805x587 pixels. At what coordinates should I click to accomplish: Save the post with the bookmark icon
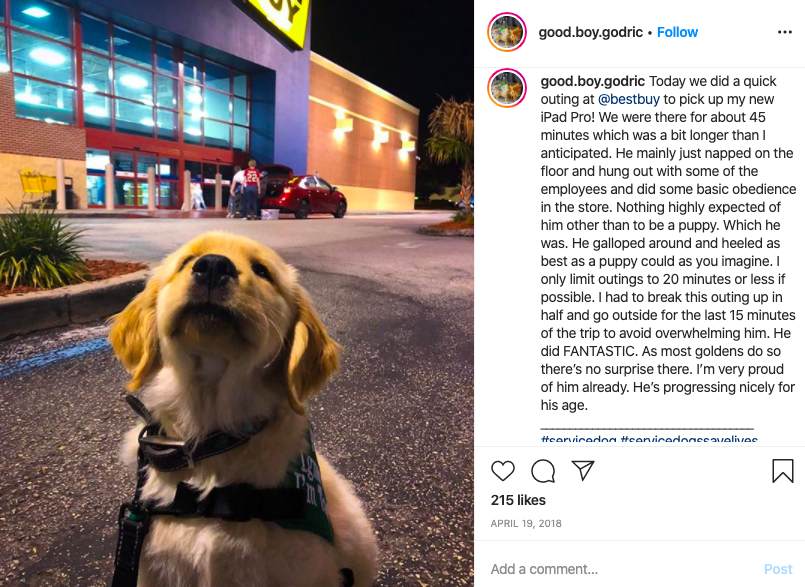782,470
